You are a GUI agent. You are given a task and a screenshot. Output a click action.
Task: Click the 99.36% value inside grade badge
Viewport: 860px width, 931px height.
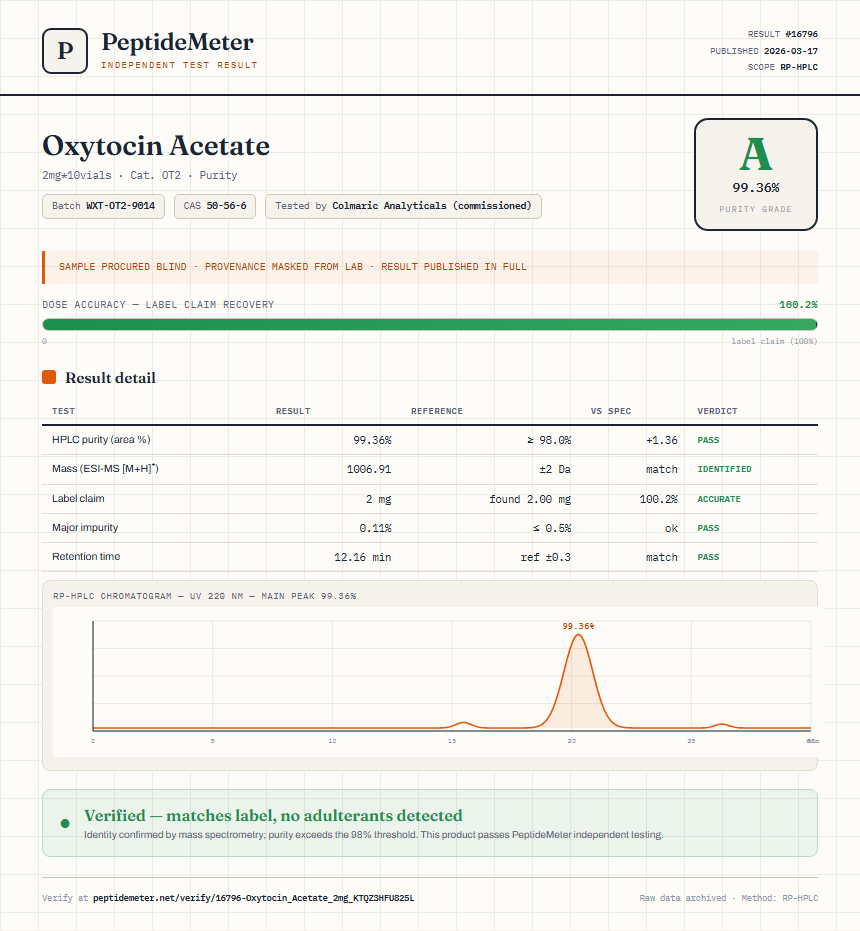755,188
